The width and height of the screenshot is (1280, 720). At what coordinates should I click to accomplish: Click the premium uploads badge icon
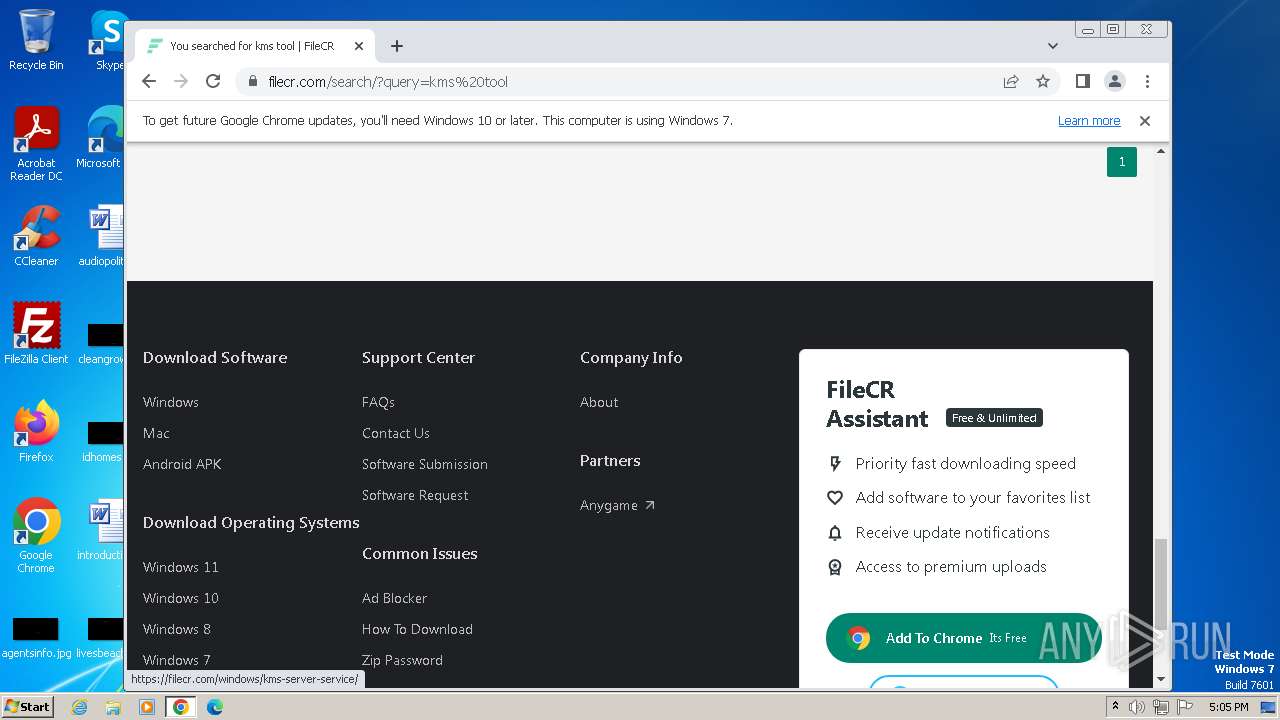pyautogui.click(x=835, y=566)
